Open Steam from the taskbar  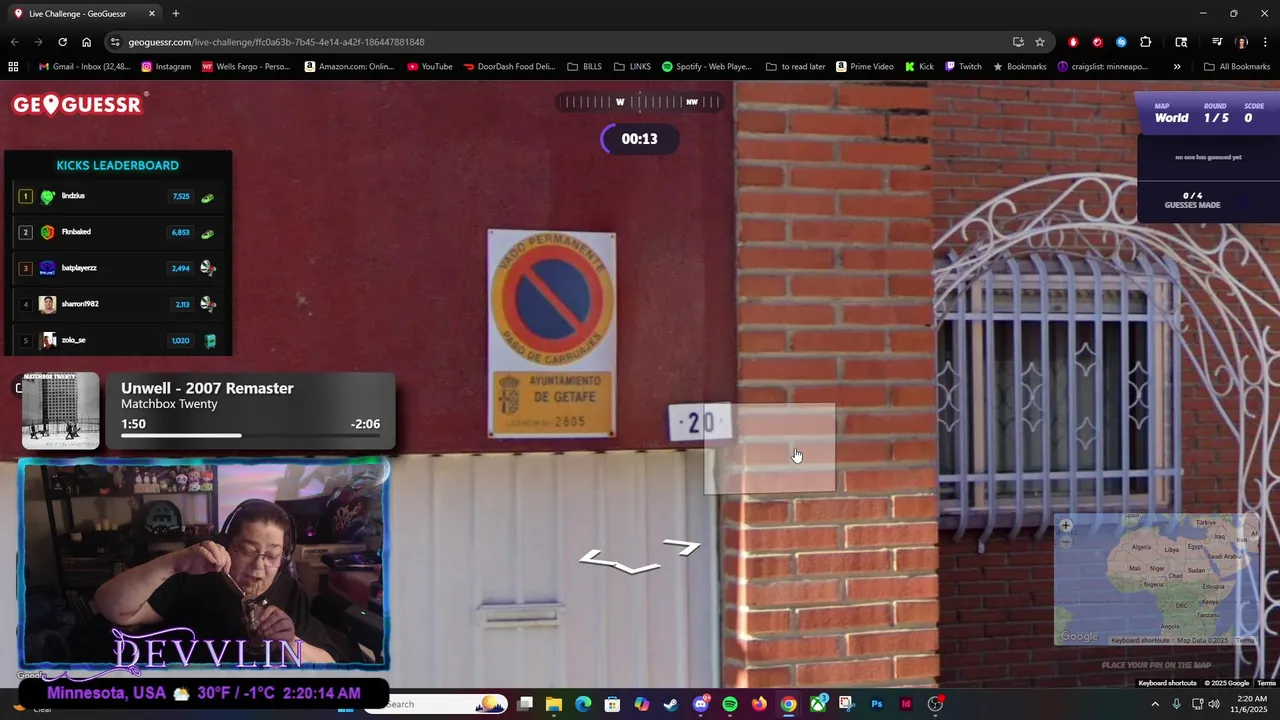coord(671,704)
